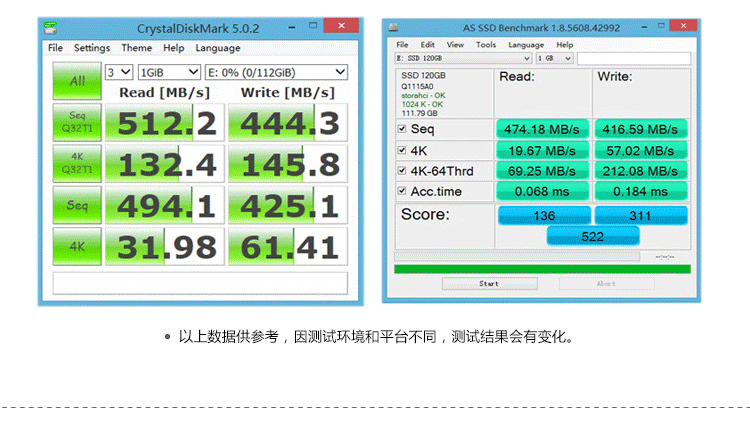
Task: Click the 425.1 Seq write result
Action: click(x=288, y=206)
